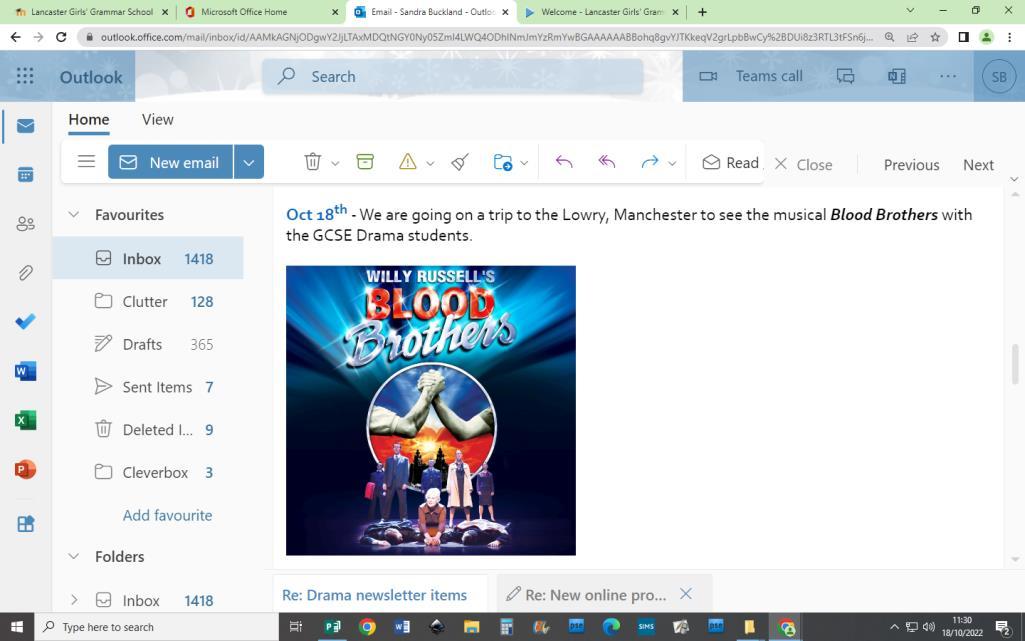Viewport: 1025px width, 641px height.
Task: Open People contacts in left rail
Action: [25, 224]
